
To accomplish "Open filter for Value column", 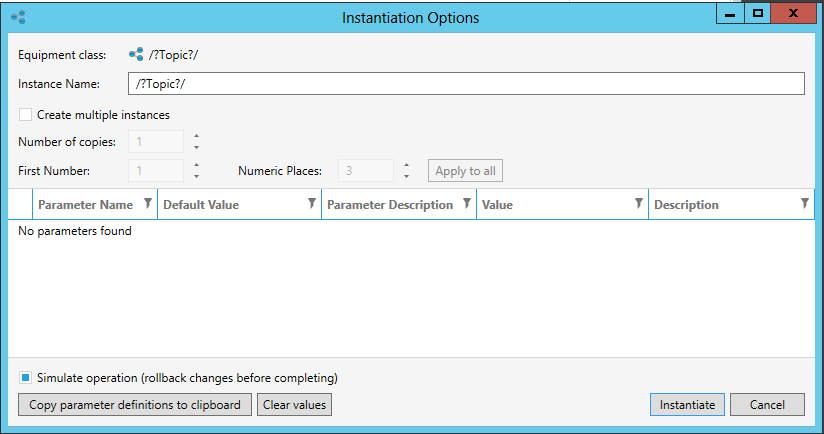I will click(x=638, y=204).
